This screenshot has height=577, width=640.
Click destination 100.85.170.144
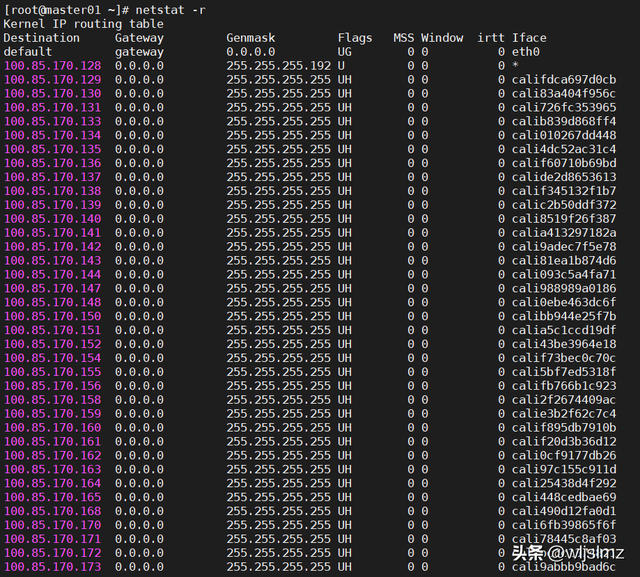(x=52, y=274)
